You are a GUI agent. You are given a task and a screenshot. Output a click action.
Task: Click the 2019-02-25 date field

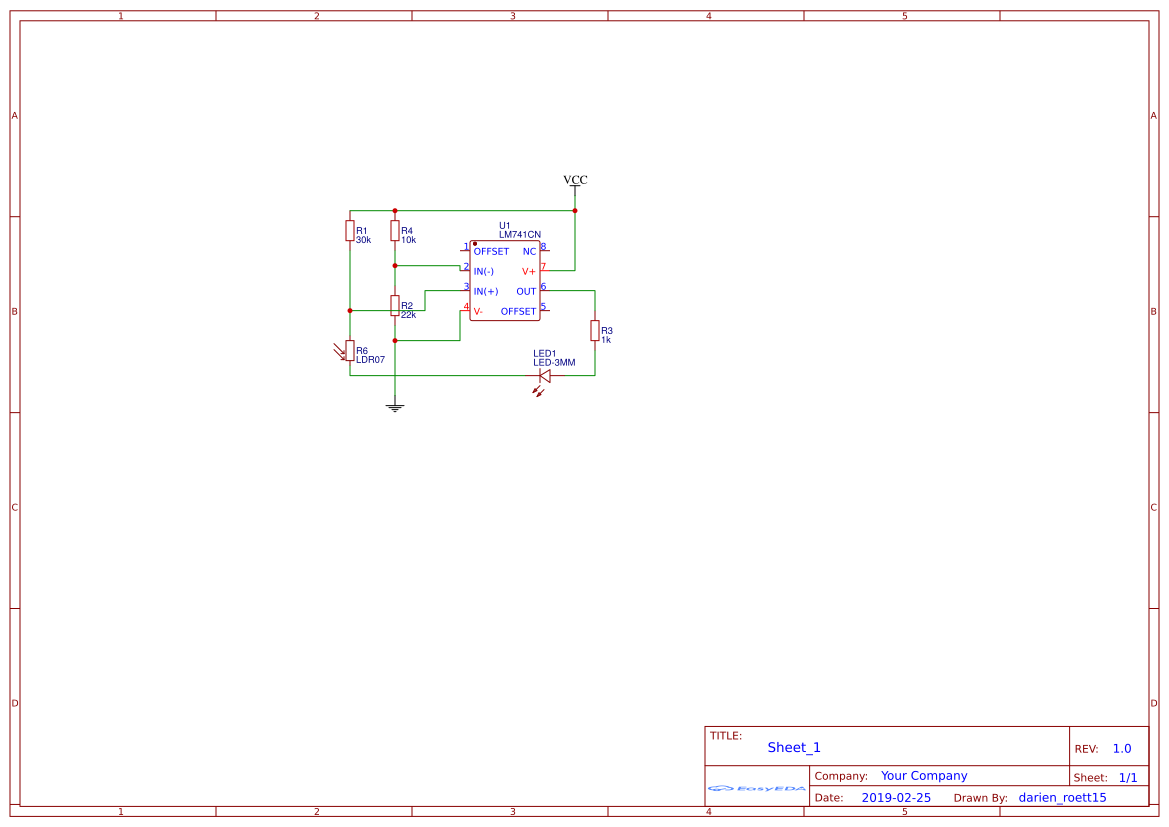(895, 797)
